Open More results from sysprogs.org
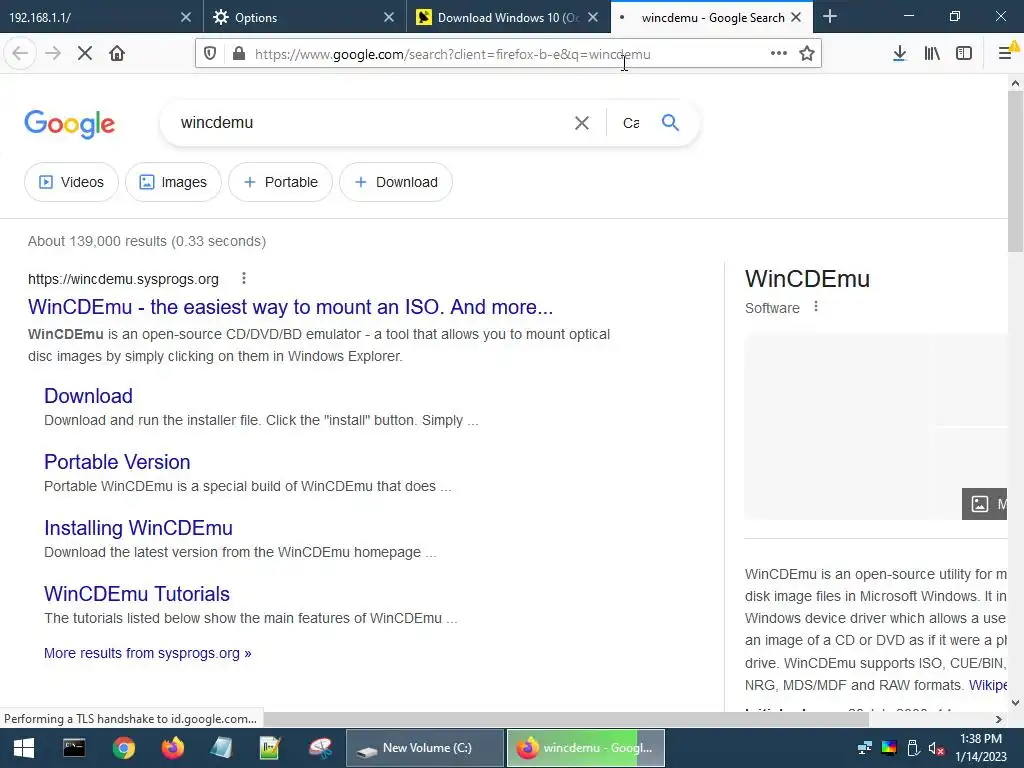The image size is (1024, 768). [148, 653]
